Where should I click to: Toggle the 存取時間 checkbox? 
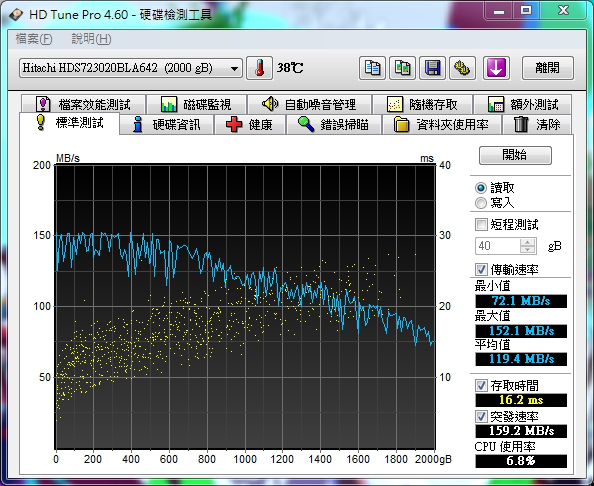pyautogui.click(x=481, y=386)
